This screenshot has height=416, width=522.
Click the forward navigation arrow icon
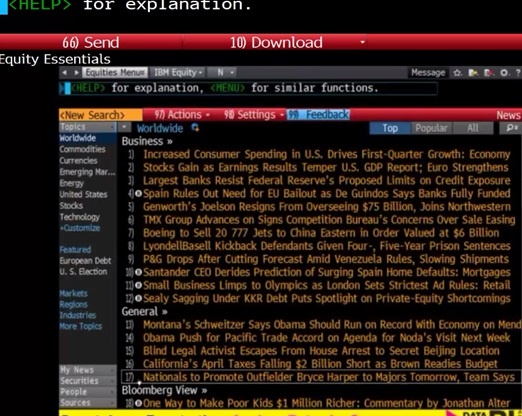76,72
